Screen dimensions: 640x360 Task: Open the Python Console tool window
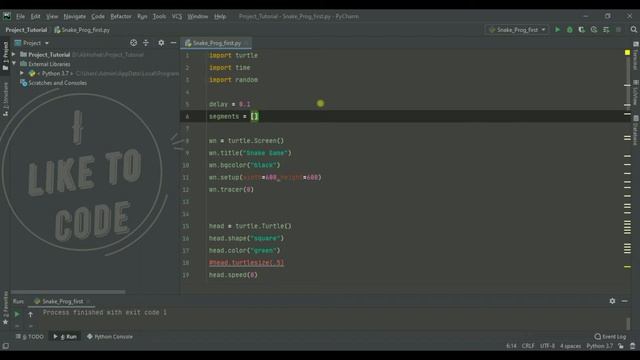coord(109,337)
